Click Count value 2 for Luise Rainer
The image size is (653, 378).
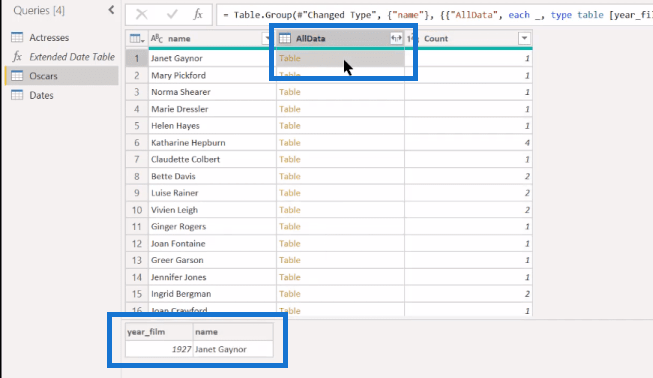527,193
